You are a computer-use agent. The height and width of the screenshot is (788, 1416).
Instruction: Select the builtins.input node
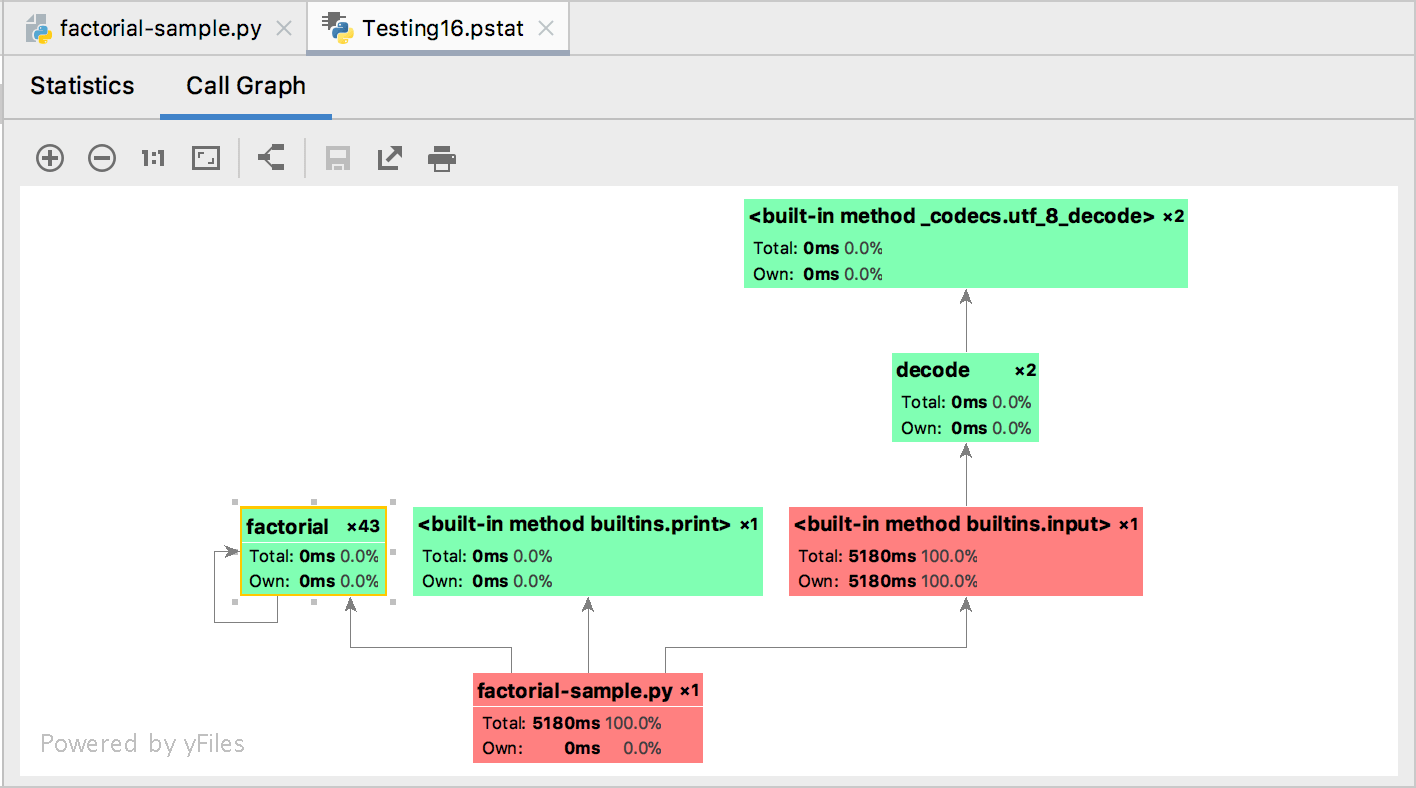click(x=966, y=551)
